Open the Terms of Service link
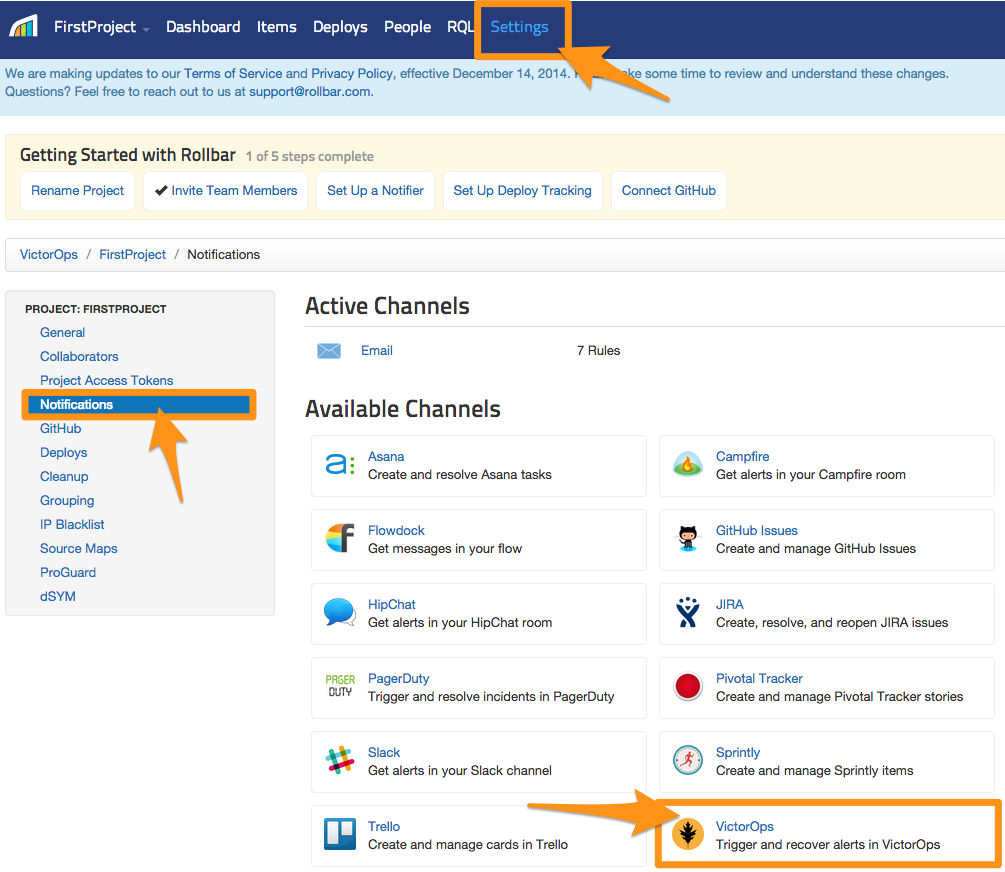Screen dimensions: 1005x872 tap(233, 73)
